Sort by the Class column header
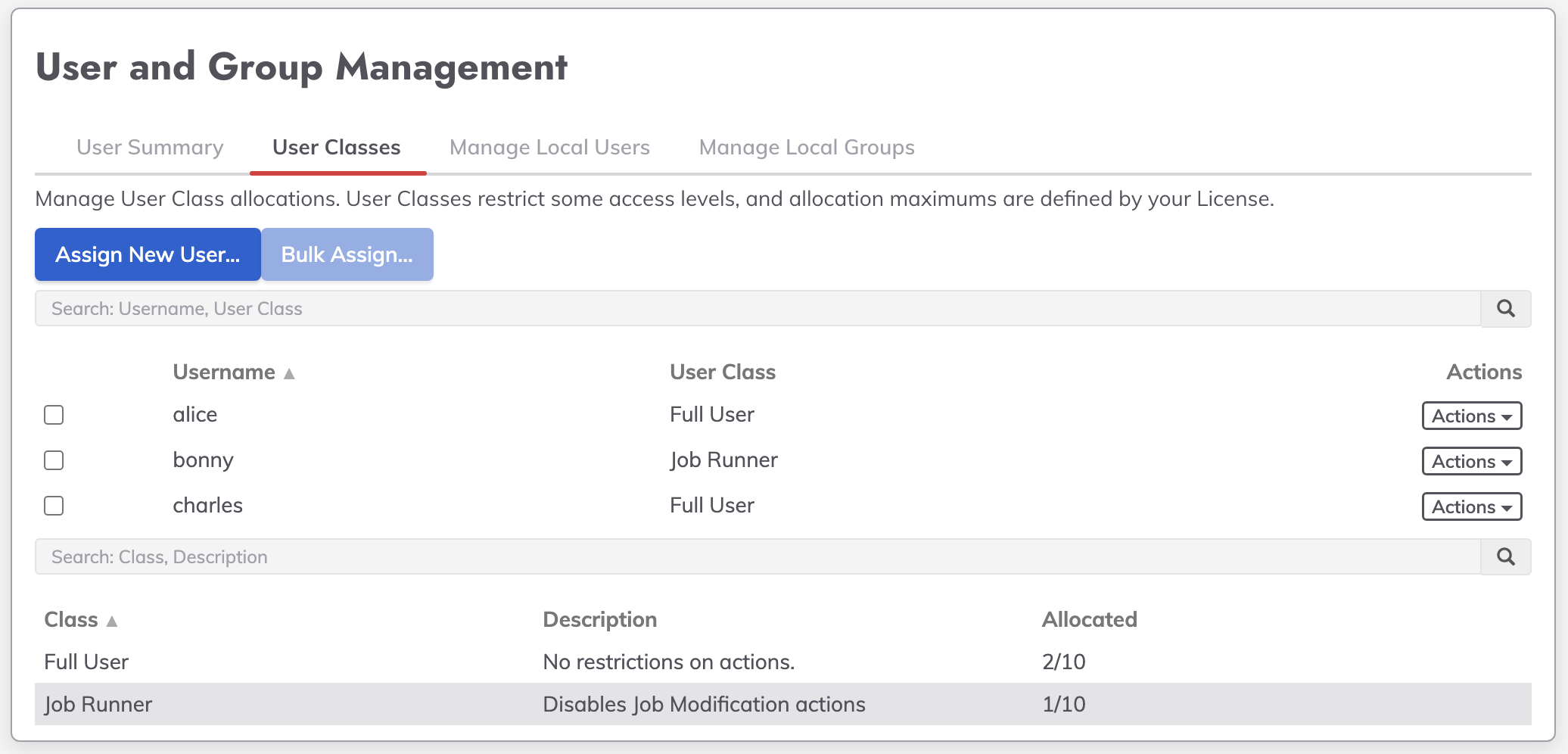1568x754 pixels. [71, 620]
